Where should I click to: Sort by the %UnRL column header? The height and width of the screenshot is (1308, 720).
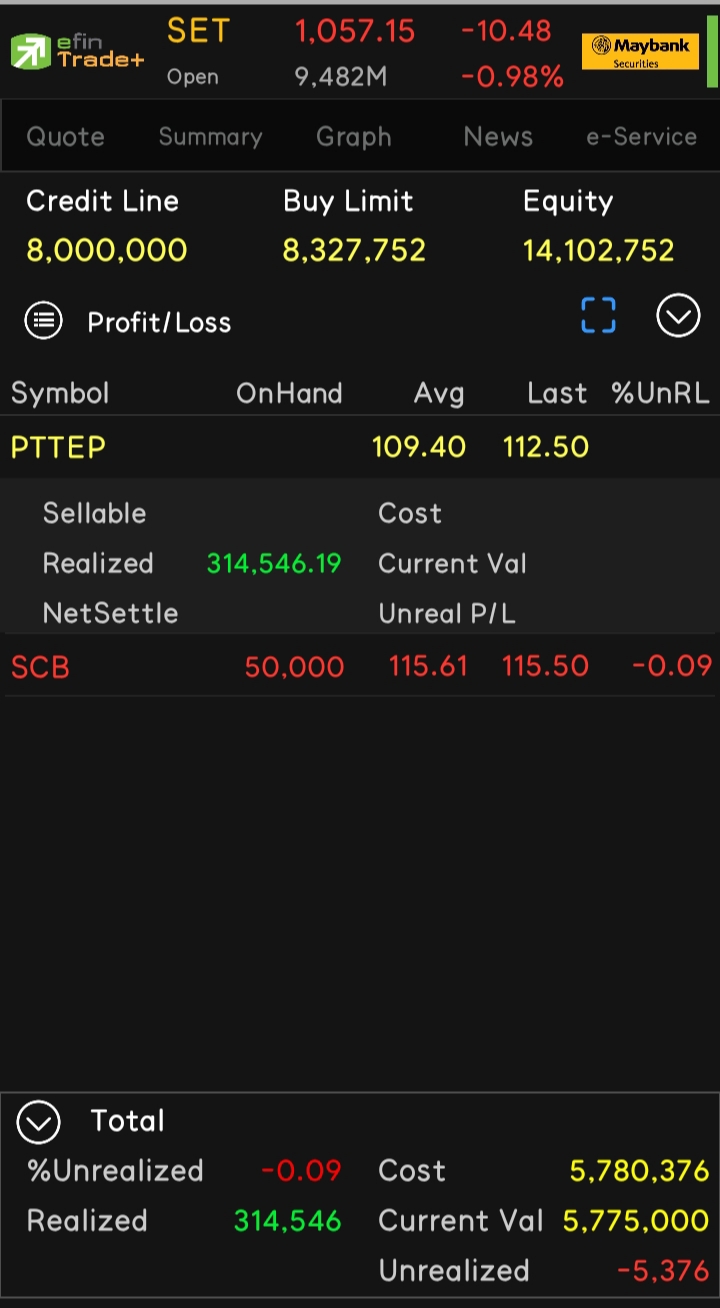pyautogui.click(x=660, y=393)
